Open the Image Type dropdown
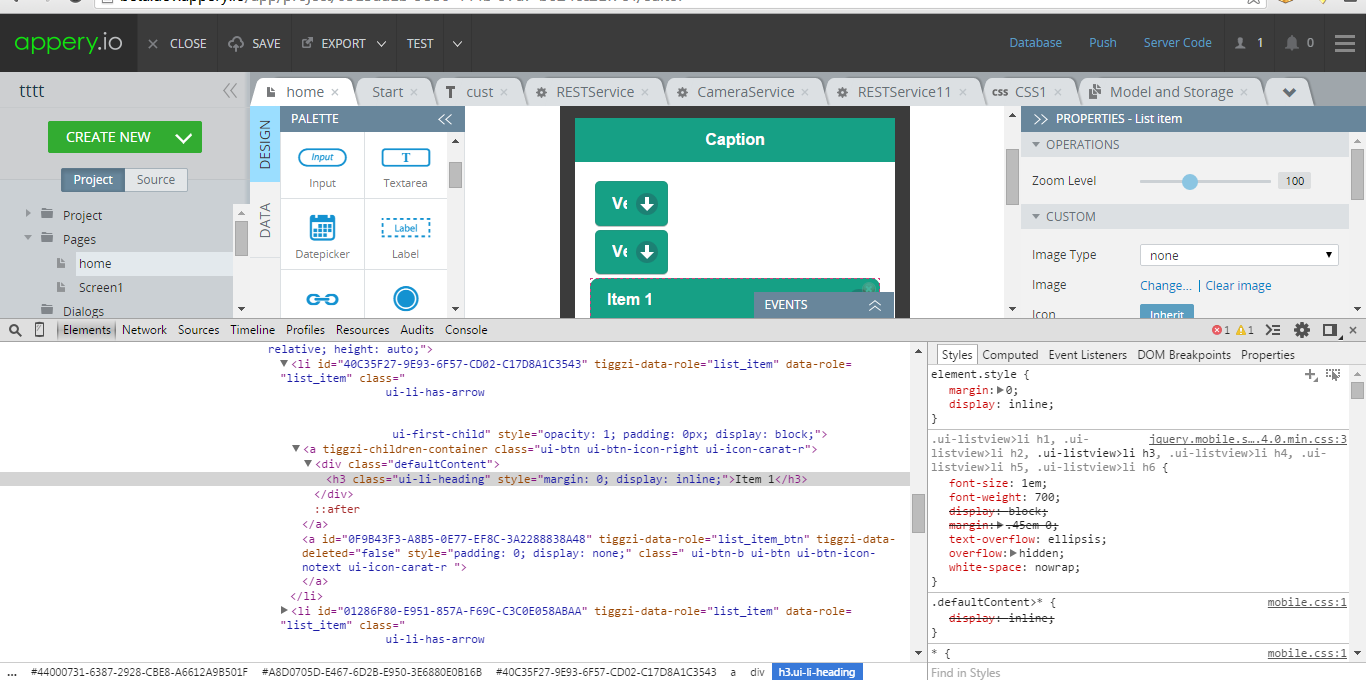Viewport: 1366px width, 680px height. point(1239,255)
